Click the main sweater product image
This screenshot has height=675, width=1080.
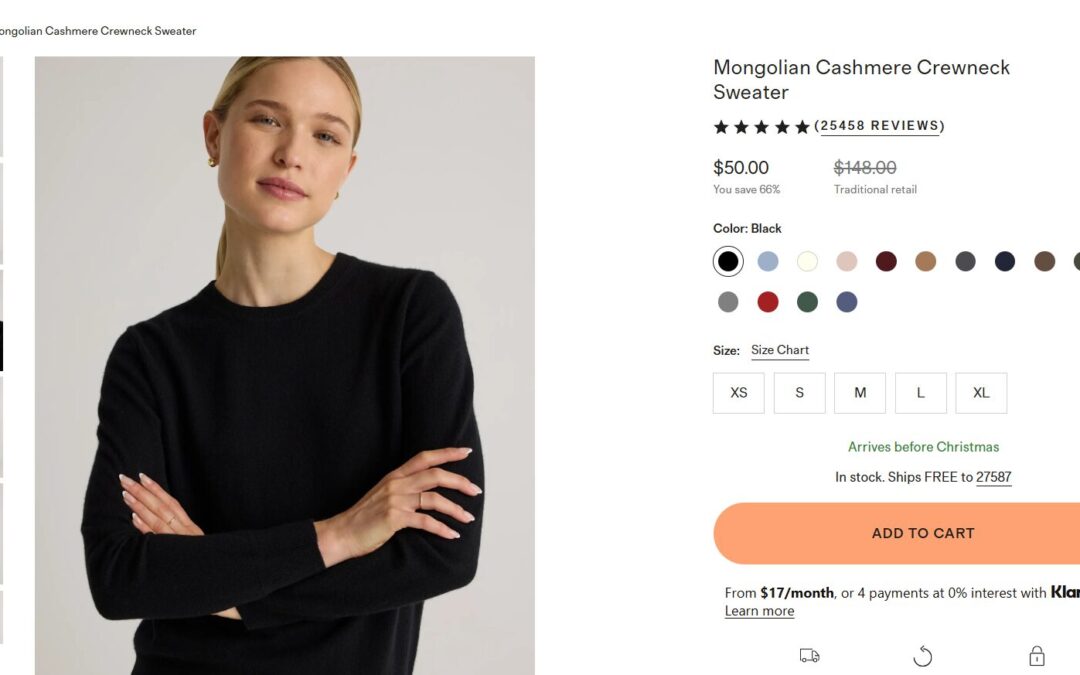point(285,365)
